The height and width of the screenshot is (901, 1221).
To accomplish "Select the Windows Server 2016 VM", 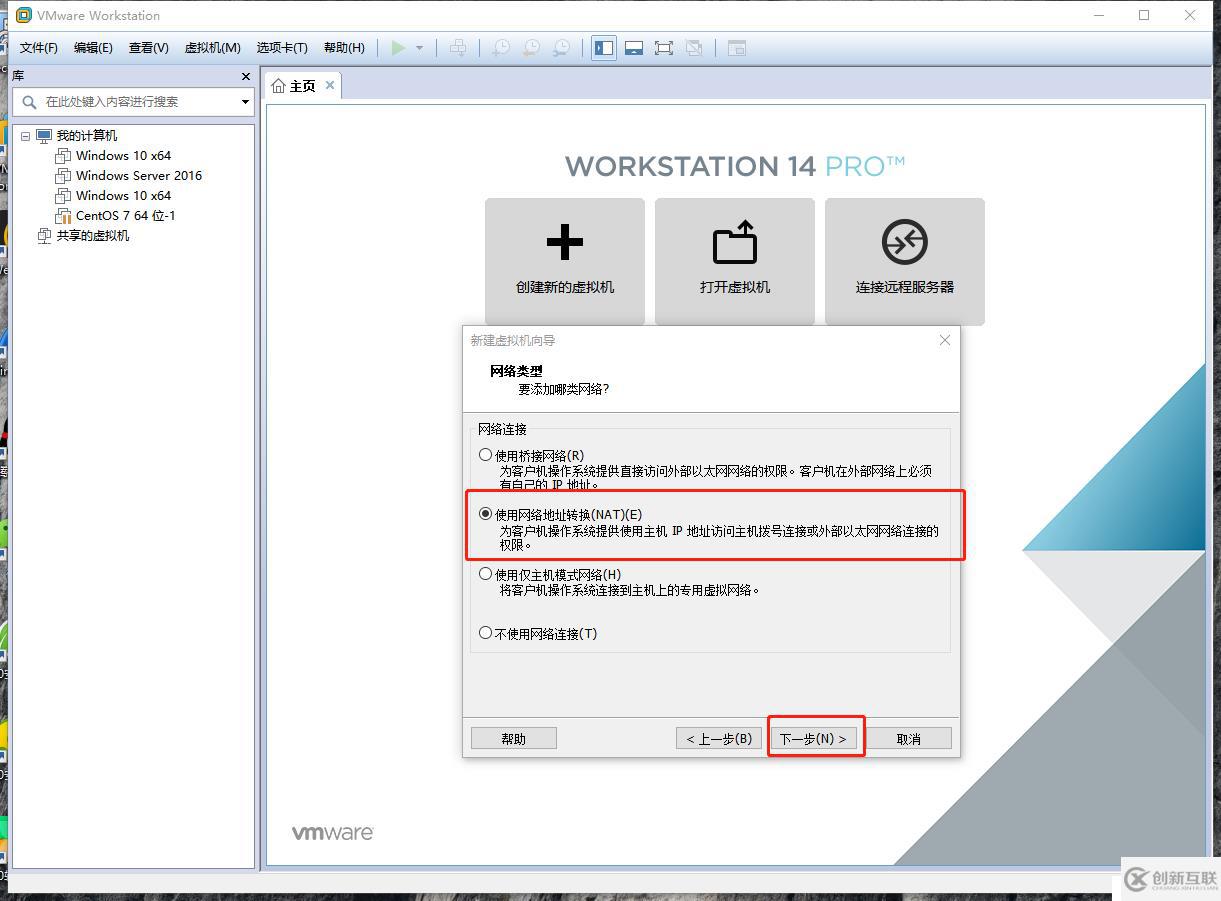I will point(139,176).
